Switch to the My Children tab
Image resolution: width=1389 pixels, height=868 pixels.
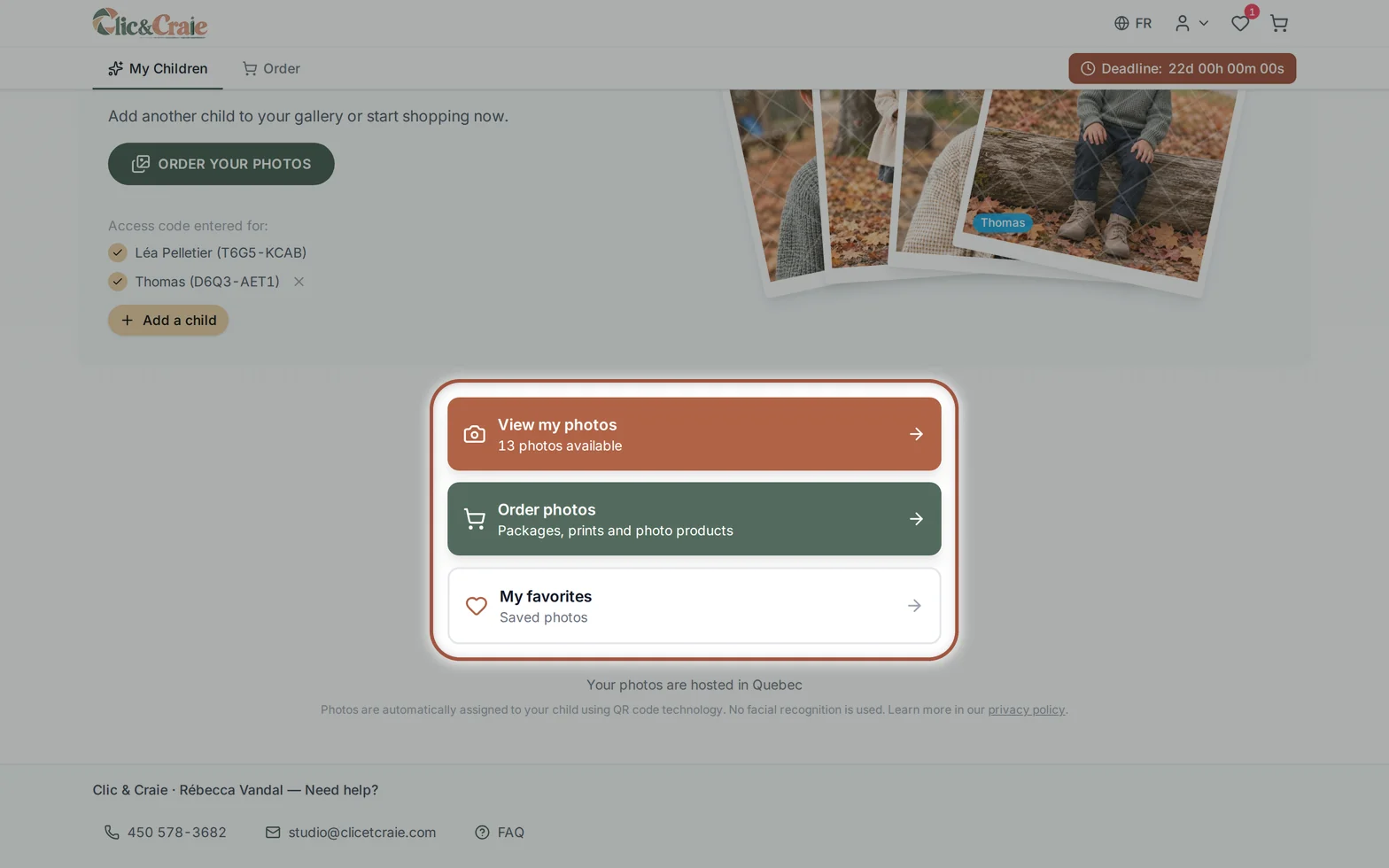(x=158, y=68)
